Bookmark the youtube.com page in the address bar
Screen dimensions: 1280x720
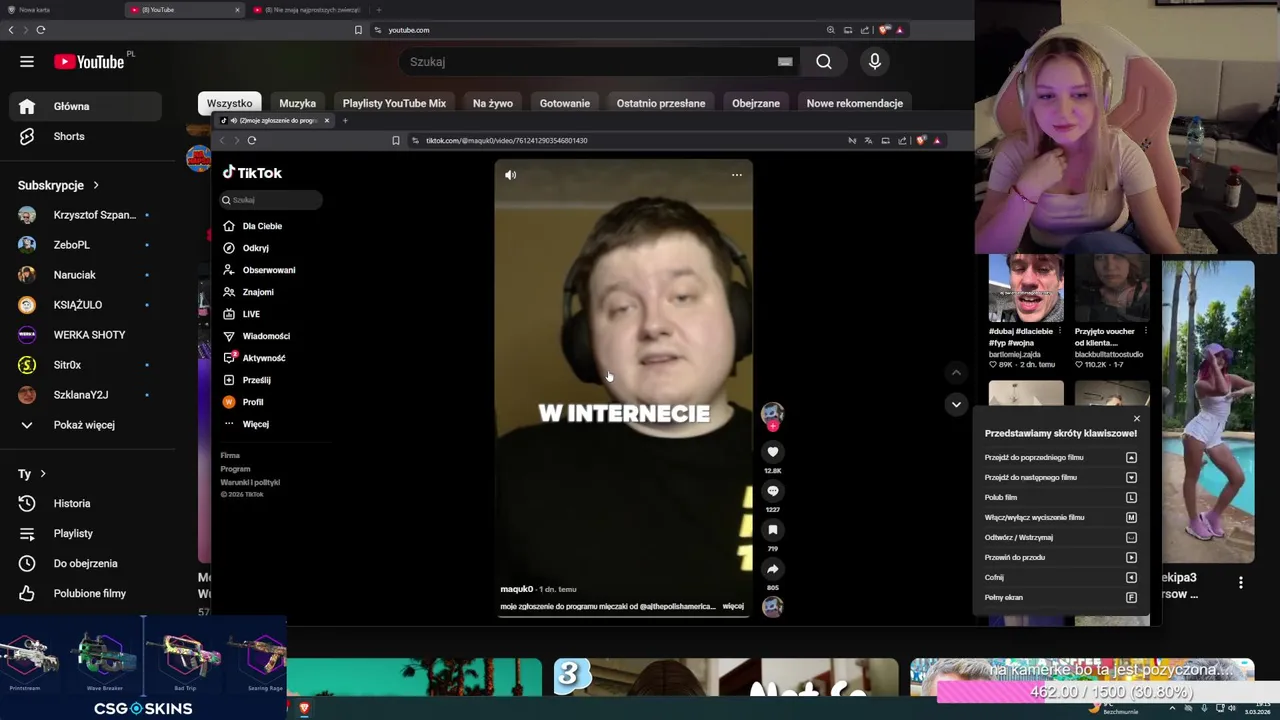point(358,30)
